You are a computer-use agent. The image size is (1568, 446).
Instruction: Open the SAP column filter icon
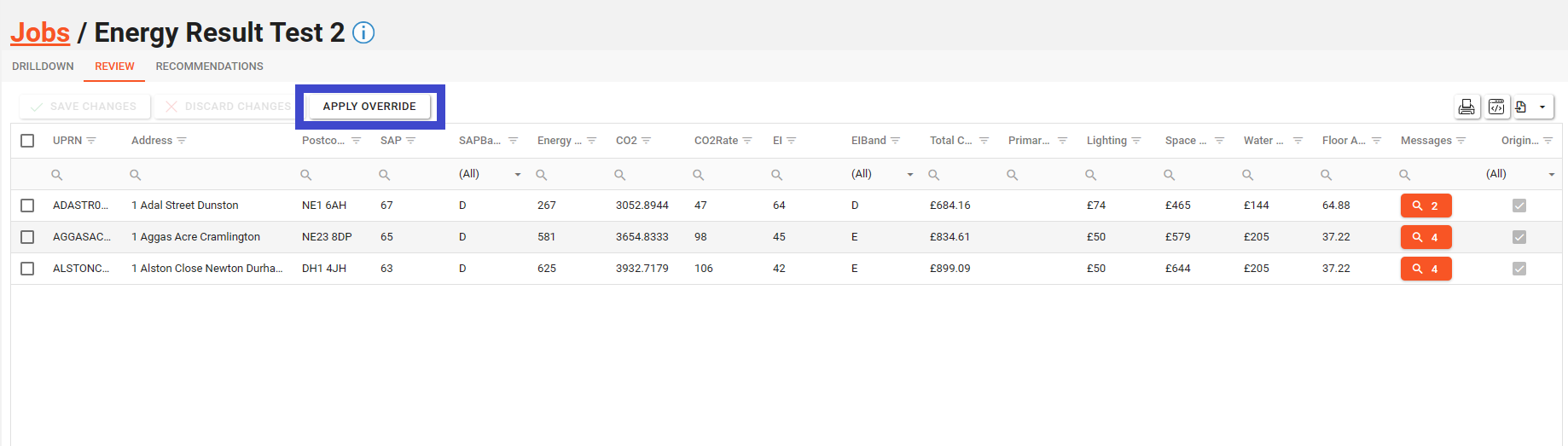[411, 141]
